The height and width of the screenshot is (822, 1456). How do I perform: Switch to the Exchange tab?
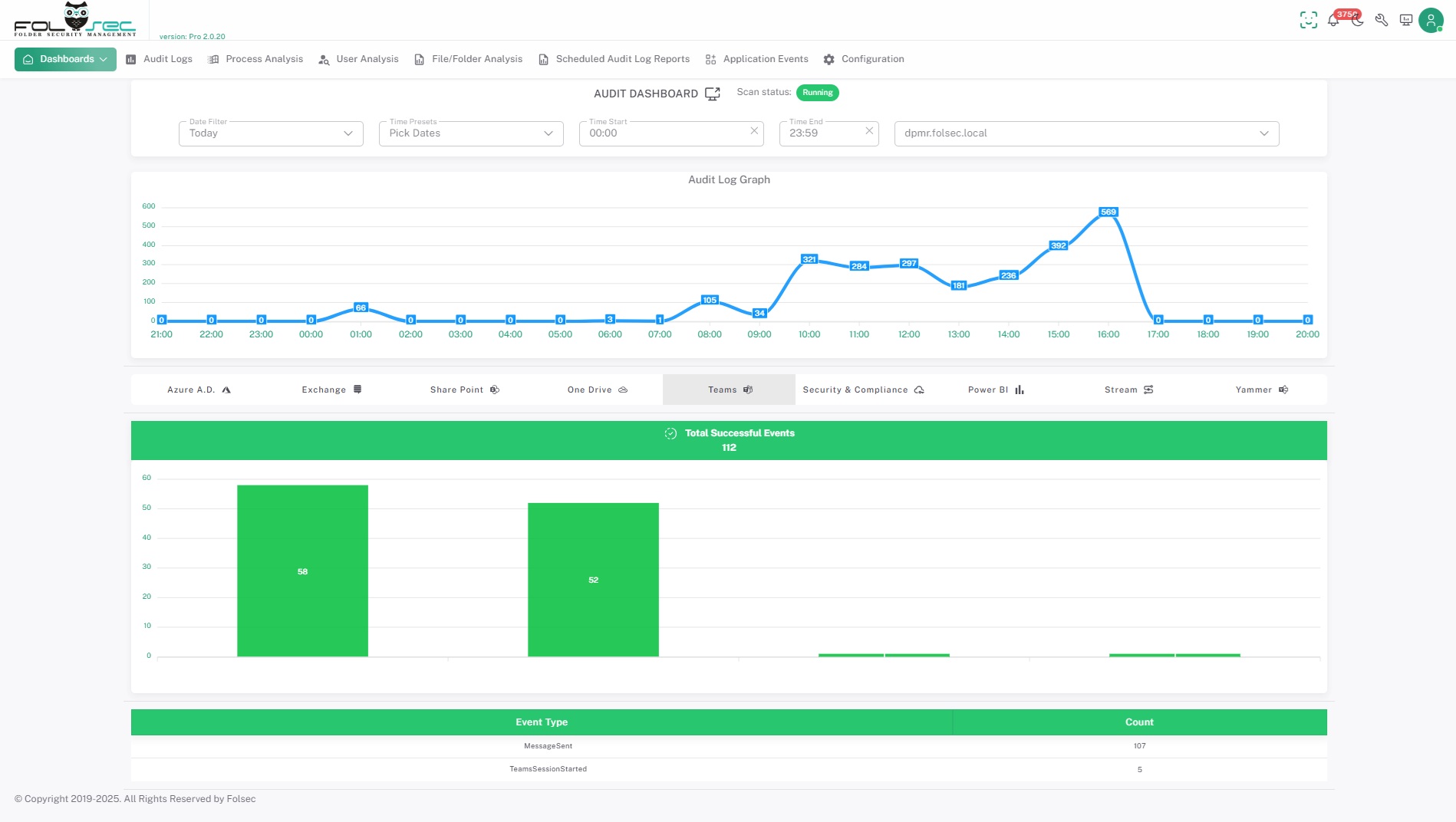coord(331,390)
